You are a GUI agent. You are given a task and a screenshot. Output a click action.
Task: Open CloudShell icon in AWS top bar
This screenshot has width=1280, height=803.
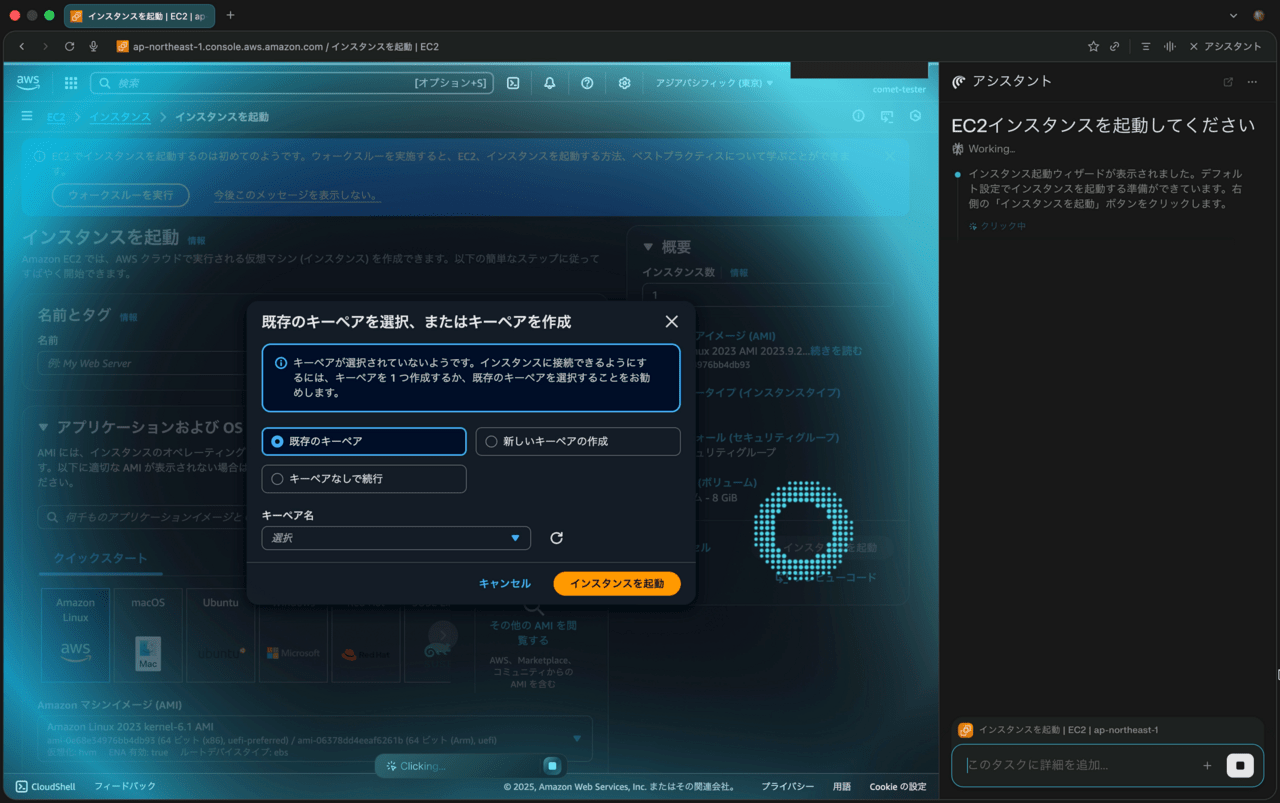pyautogui.click(x=513, y=83)
